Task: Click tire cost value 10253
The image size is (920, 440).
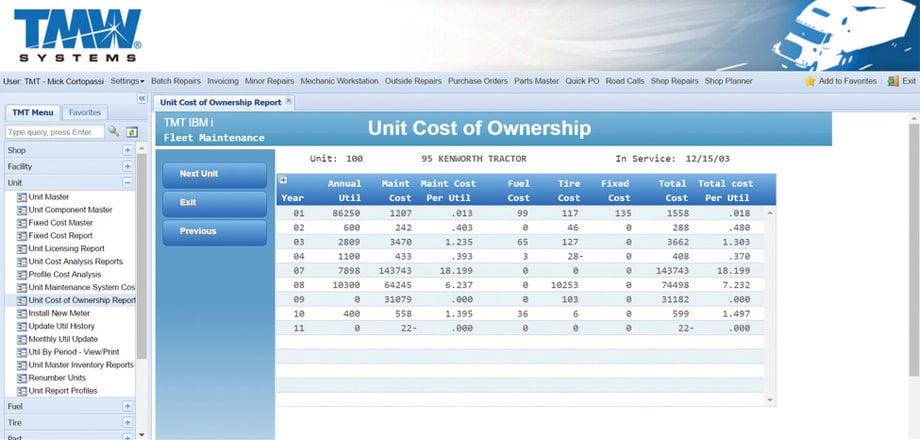Action: pyautogui.click(x=563, y=285)
